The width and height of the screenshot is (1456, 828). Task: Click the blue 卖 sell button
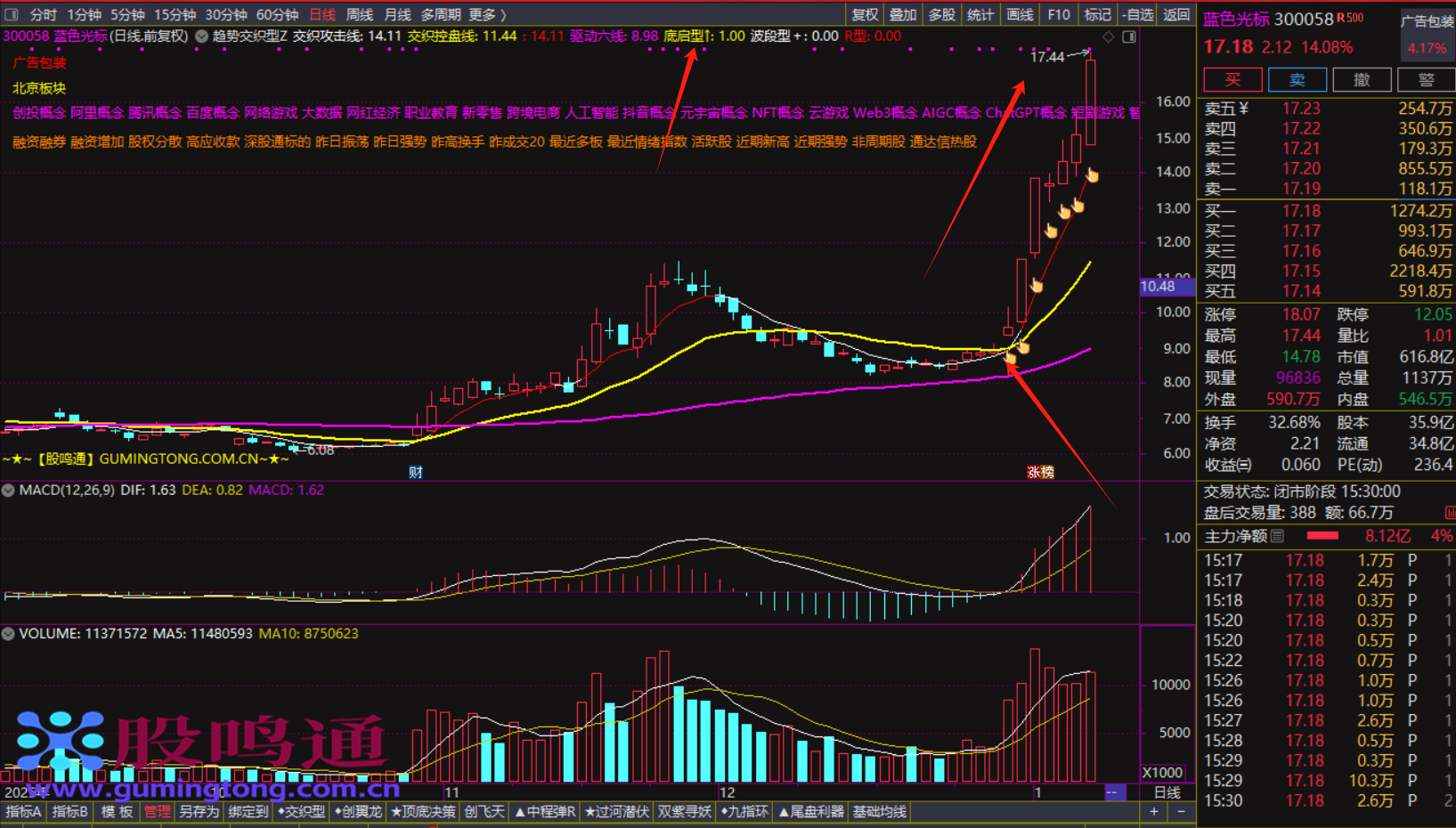[x=1297, y=79]
